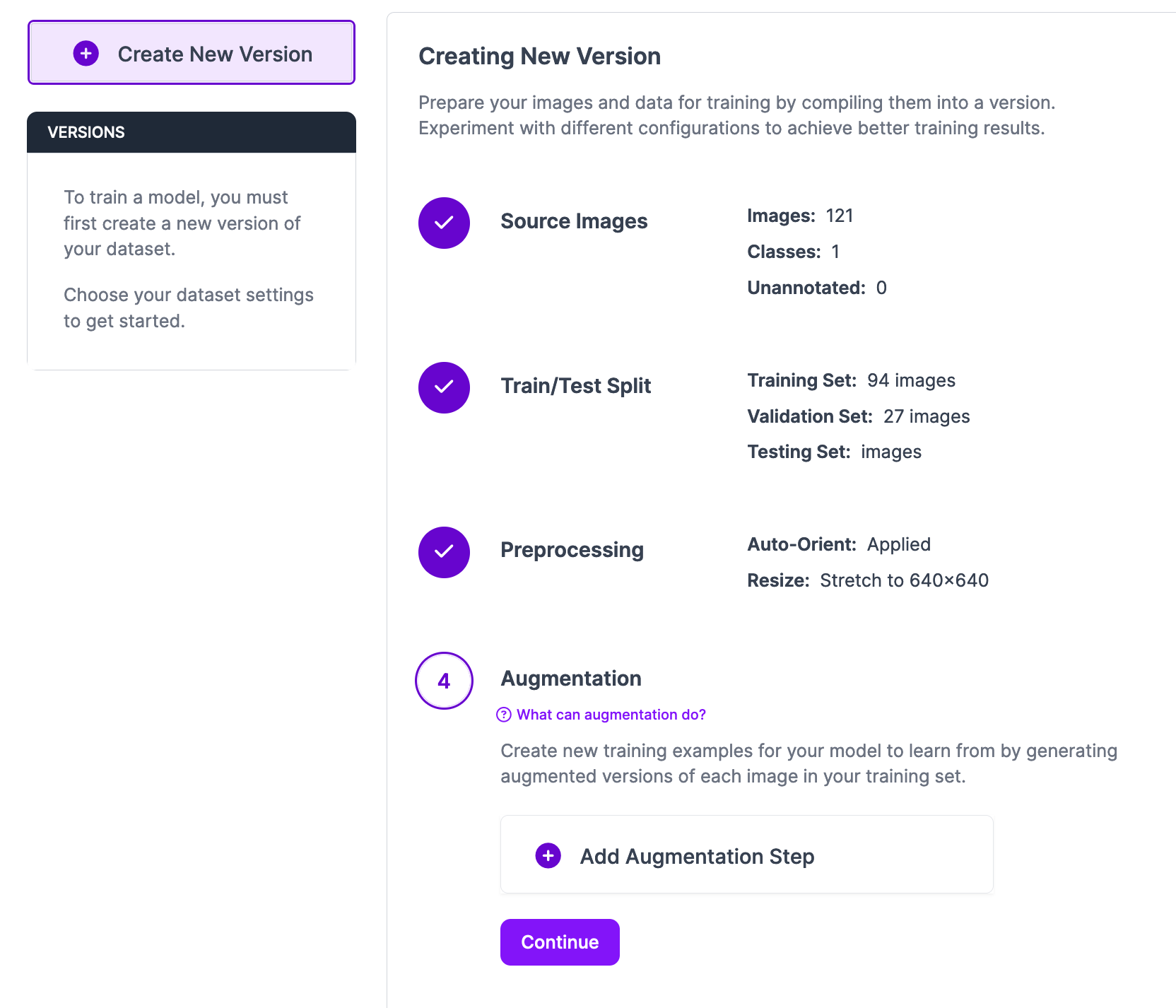Viewport: 1176px width, 1008px height.
Task: Open the Source Images step heading
Action: 574,221
